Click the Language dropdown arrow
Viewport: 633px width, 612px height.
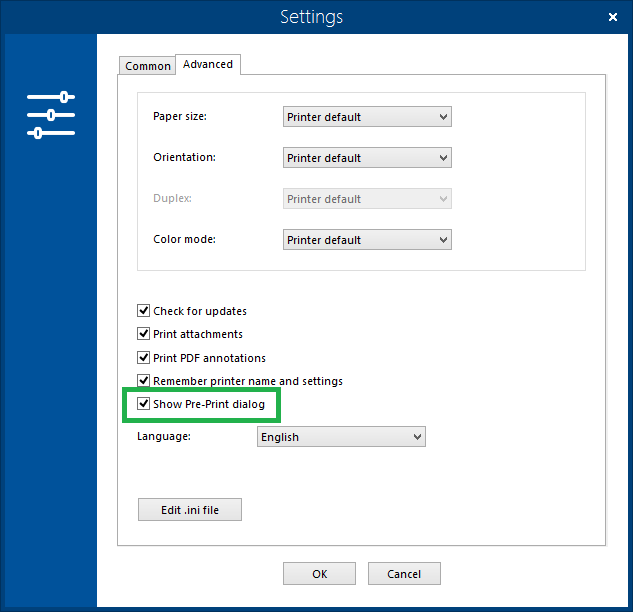coord(417,437)
